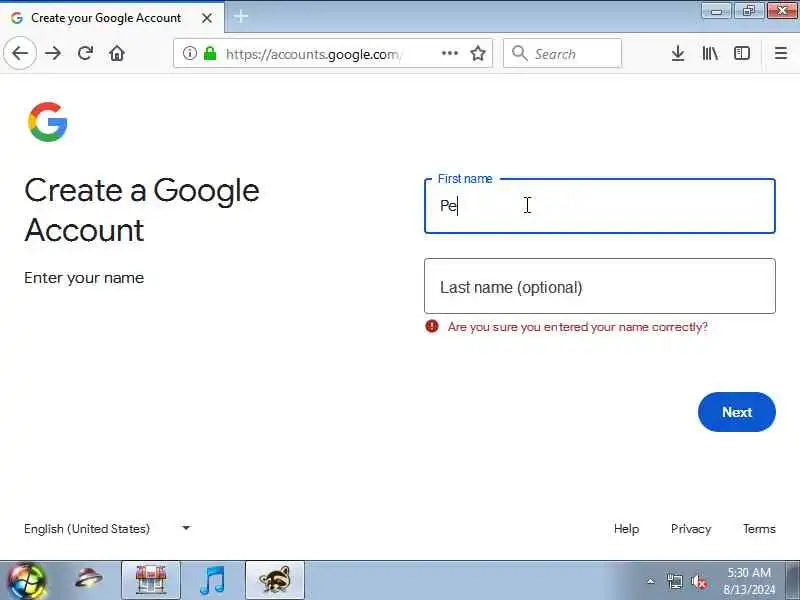Open the taskbar clock showing 5:30 AM
This screenshot has width=800, height=600.
pos(749,581)
